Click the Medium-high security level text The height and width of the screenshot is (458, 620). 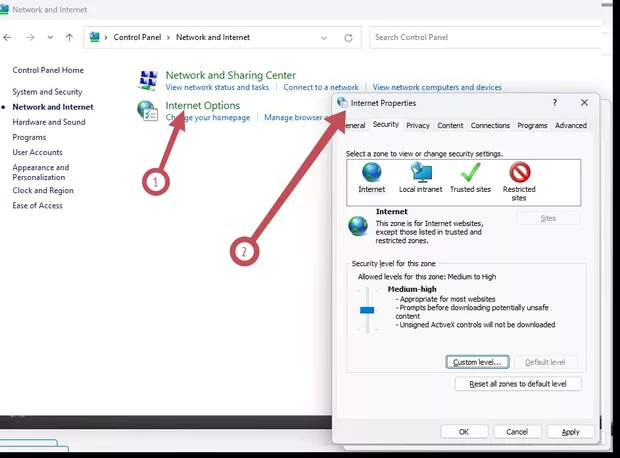pos(412,289)
